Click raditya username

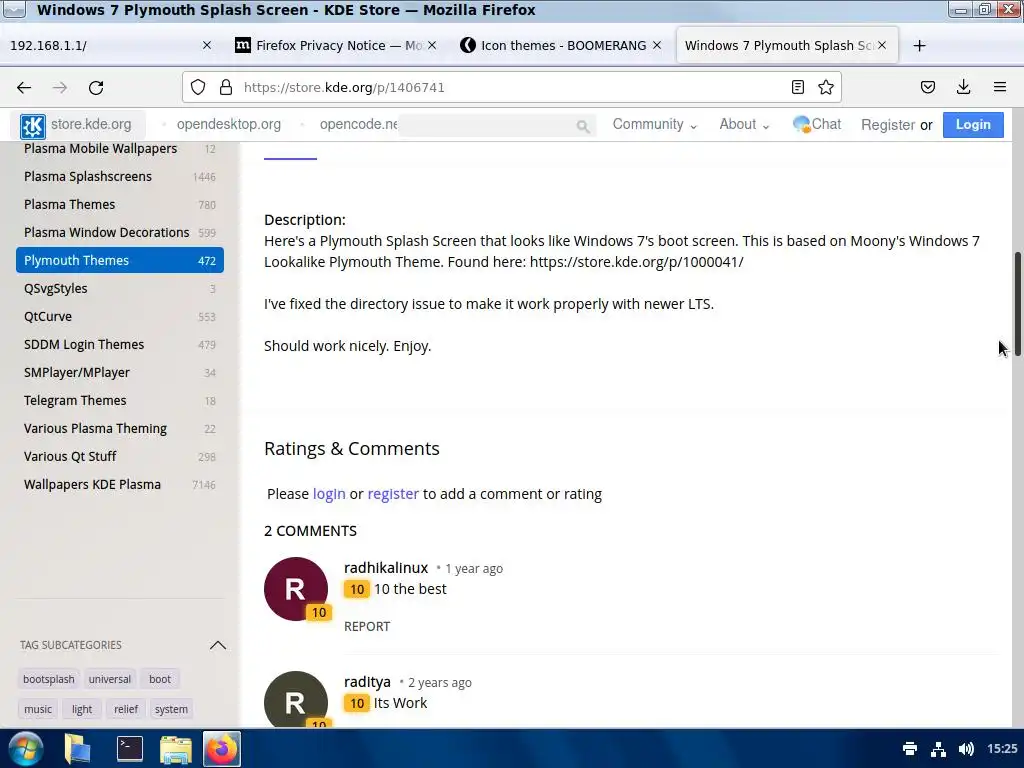pos(367,682)
